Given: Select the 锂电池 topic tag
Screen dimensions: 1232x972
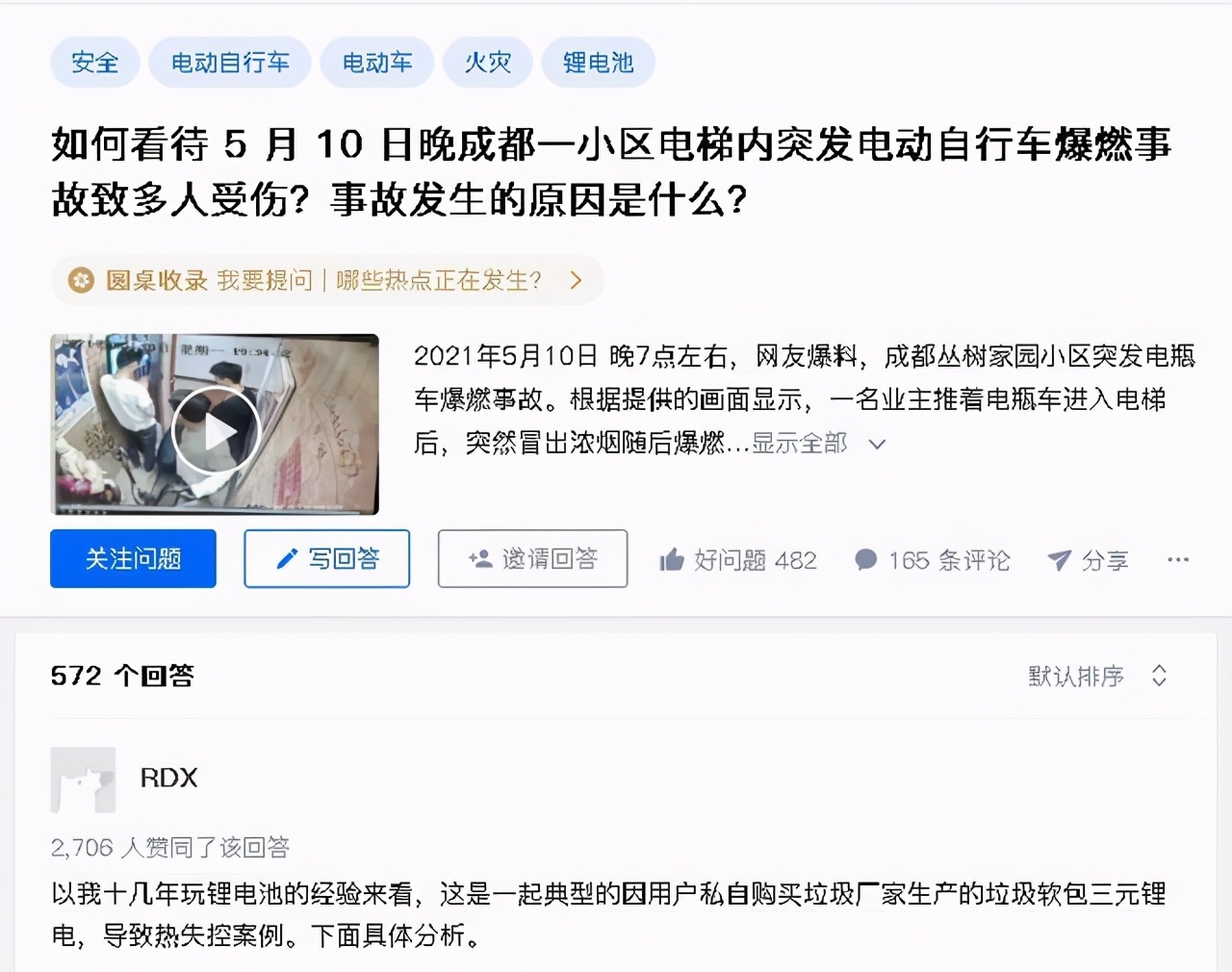Looking at the screenshot, I should click(599, 63).
